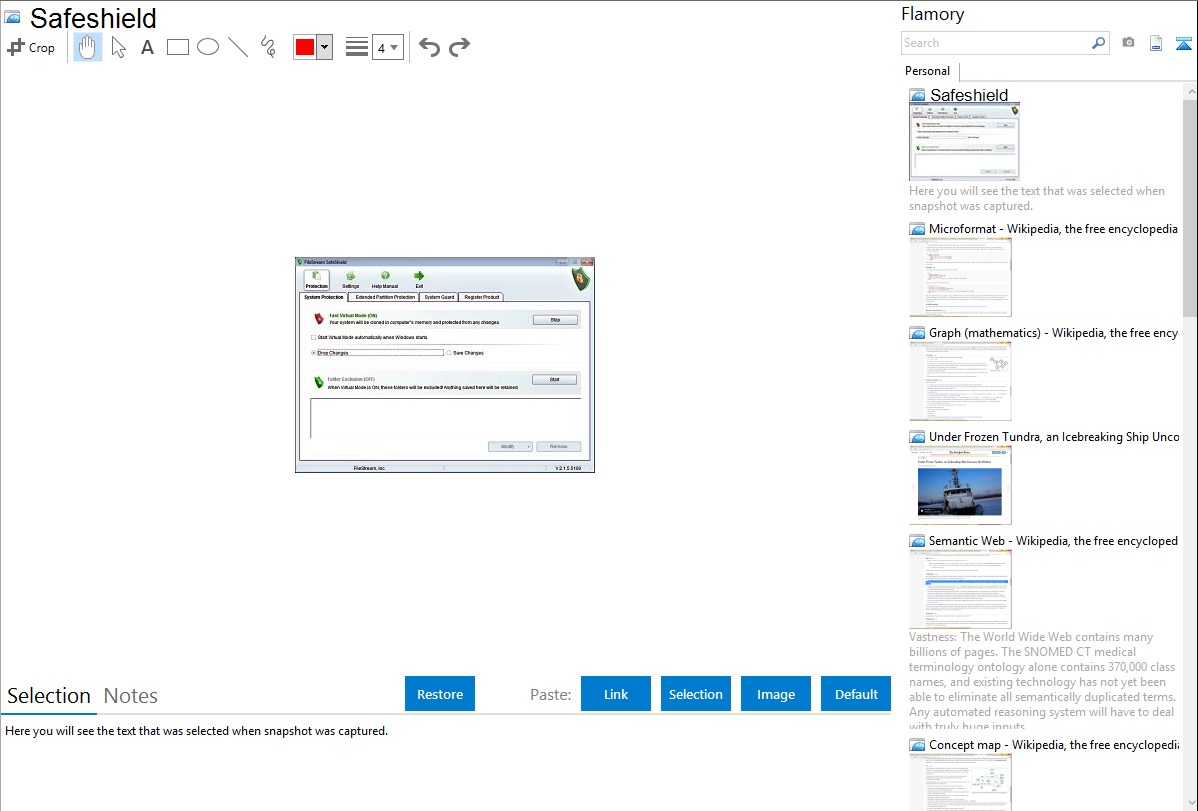The height and width of the screenshot is (811, 1198).
Task: Click the Default paste button
Action: coord(856,694)
